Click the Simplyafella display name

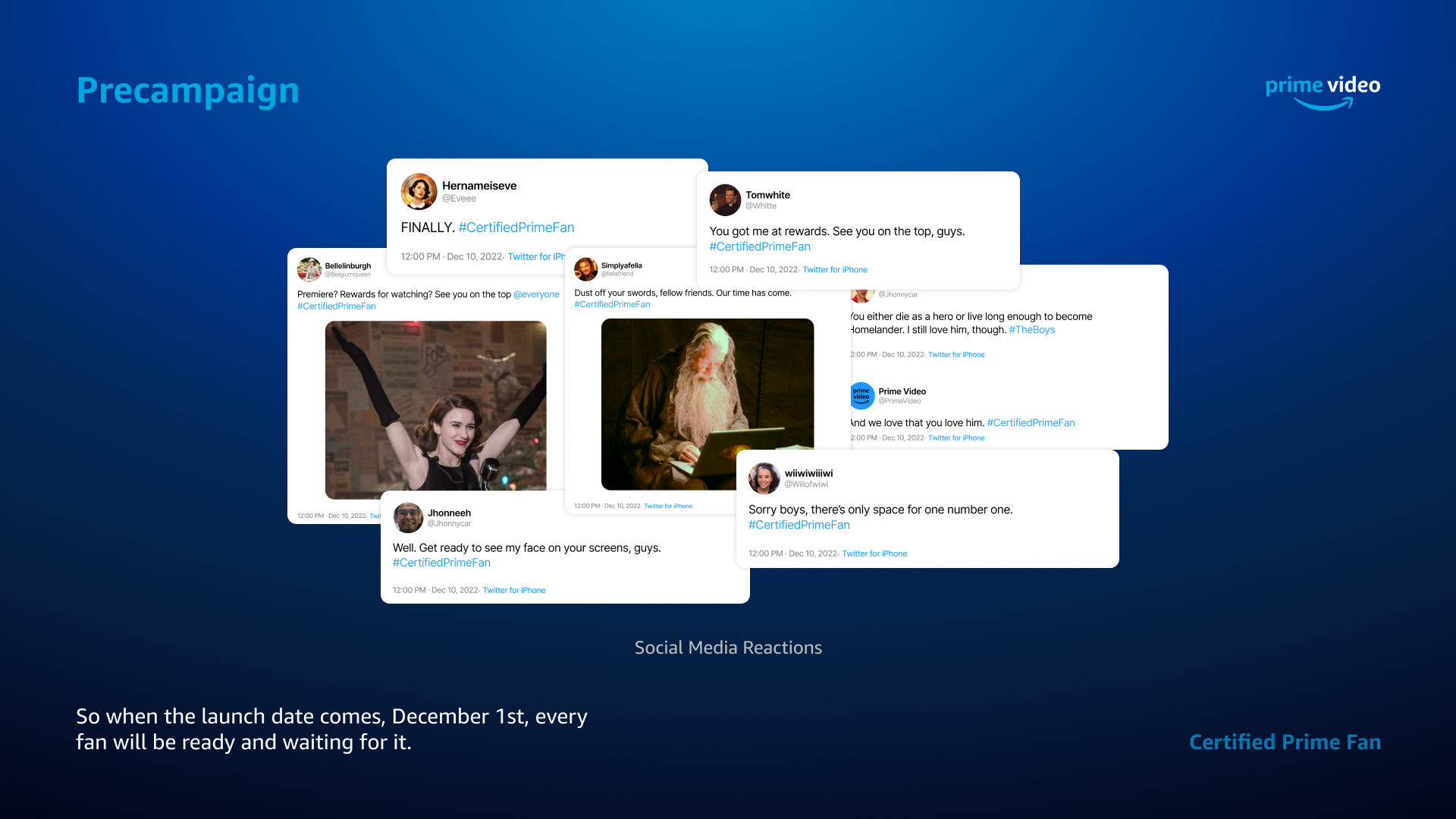622,265
